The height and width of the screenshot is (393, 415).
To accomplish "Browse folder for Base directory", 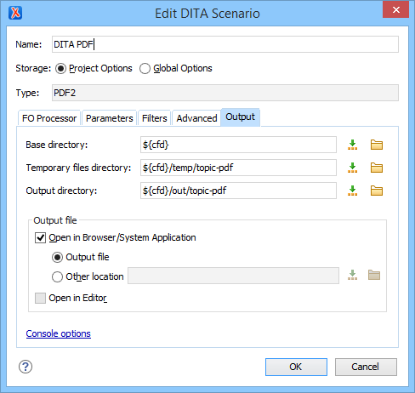I will click(x=377, y=145).
